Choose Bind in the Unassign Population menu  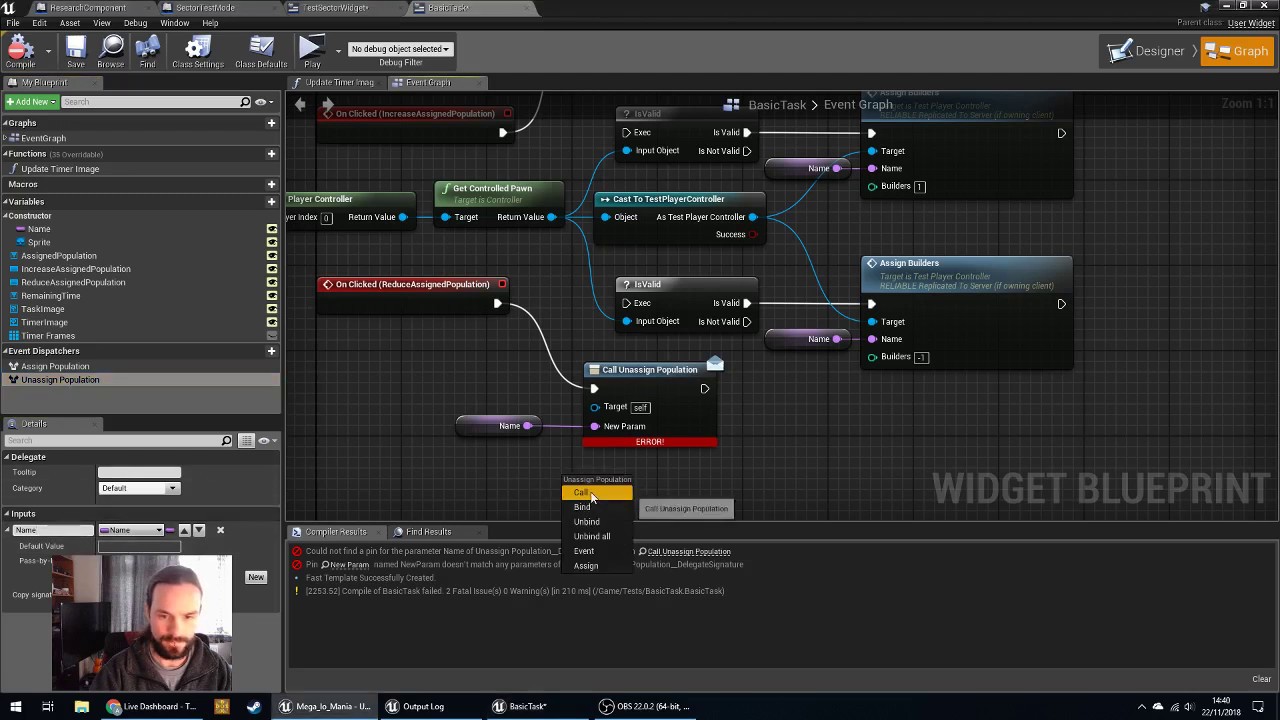(597, 507)
